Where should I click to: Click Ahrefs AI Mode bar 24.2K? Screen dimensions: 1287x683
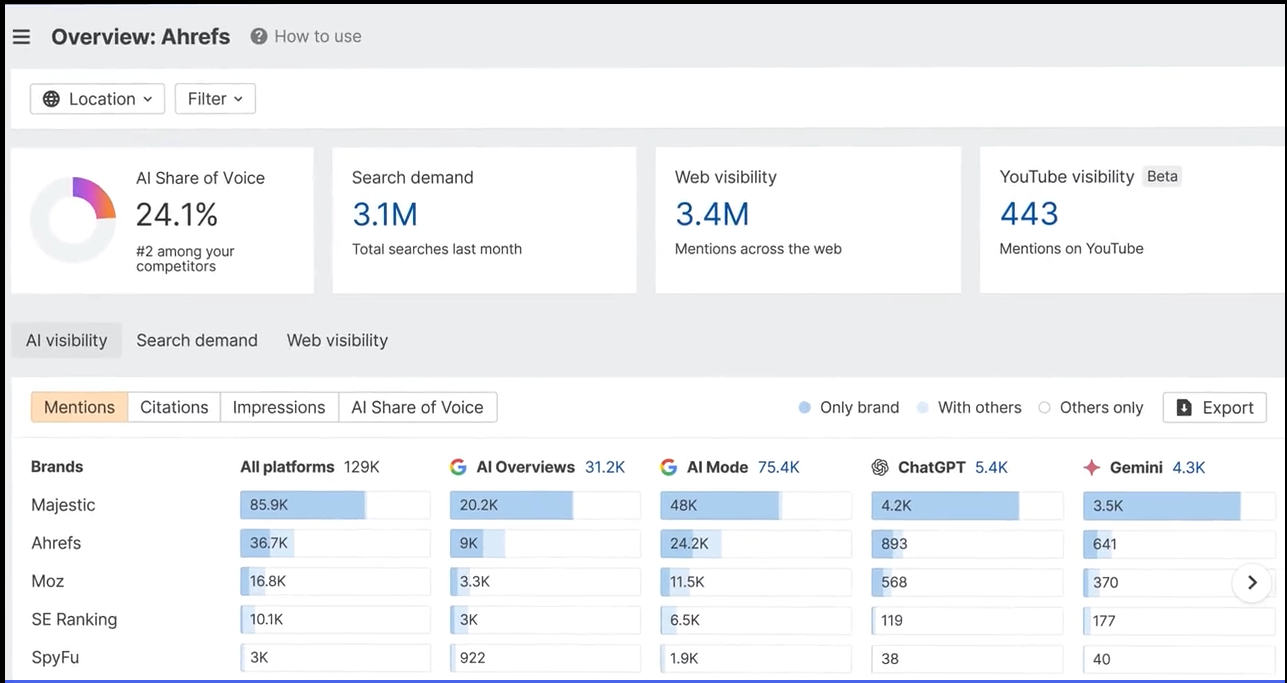click(x=756, y=543)
